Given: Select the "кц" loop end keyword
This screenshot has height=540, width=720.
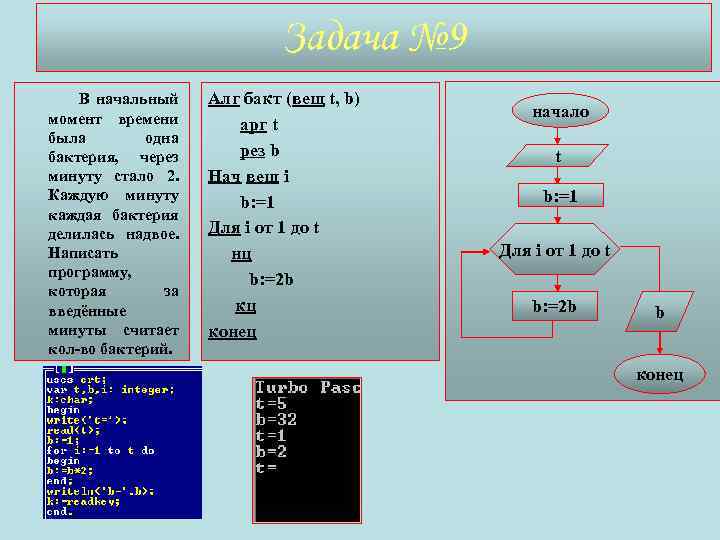Looking at the screenshot, I should point(245,306).
